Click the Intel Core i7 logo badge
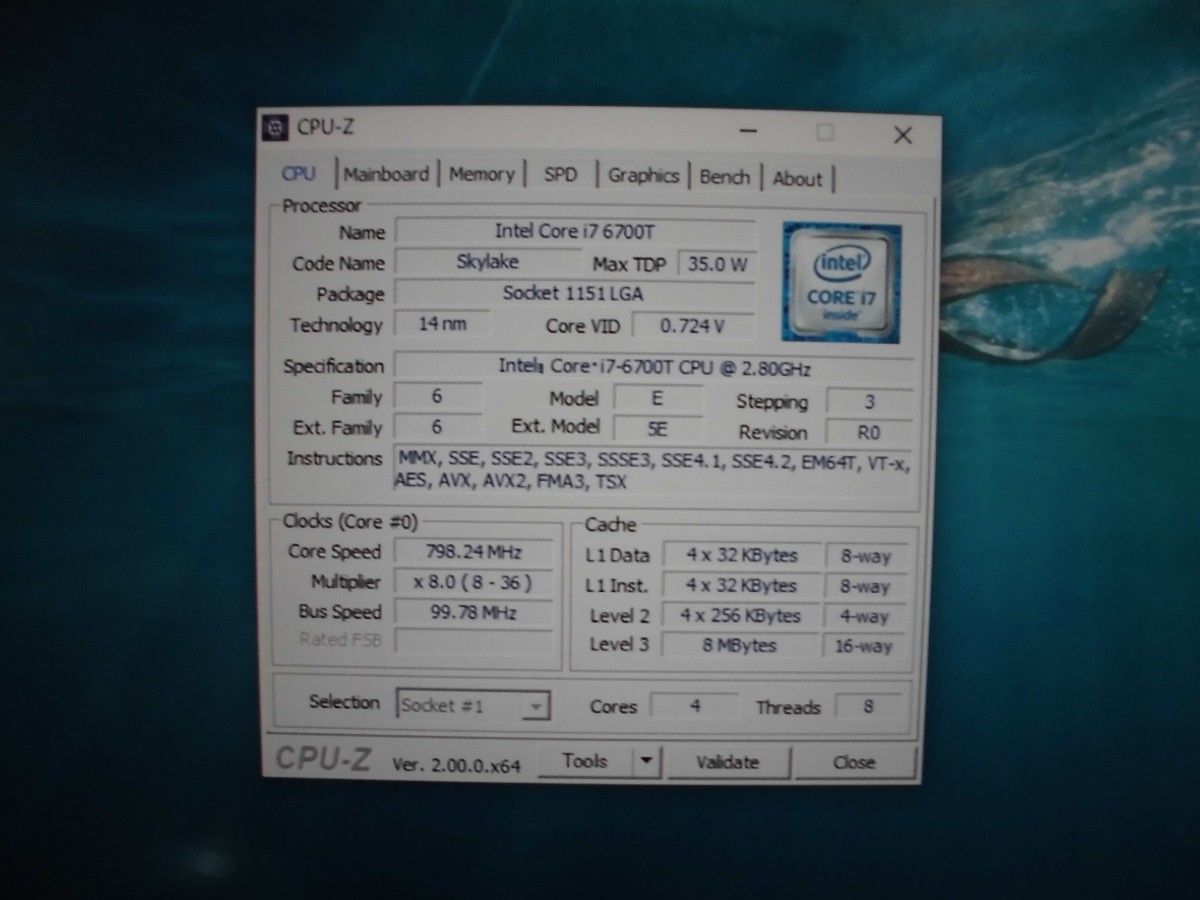Viewport: 1200px width, 900px height. pyautogui.click(x=841, y=281)
